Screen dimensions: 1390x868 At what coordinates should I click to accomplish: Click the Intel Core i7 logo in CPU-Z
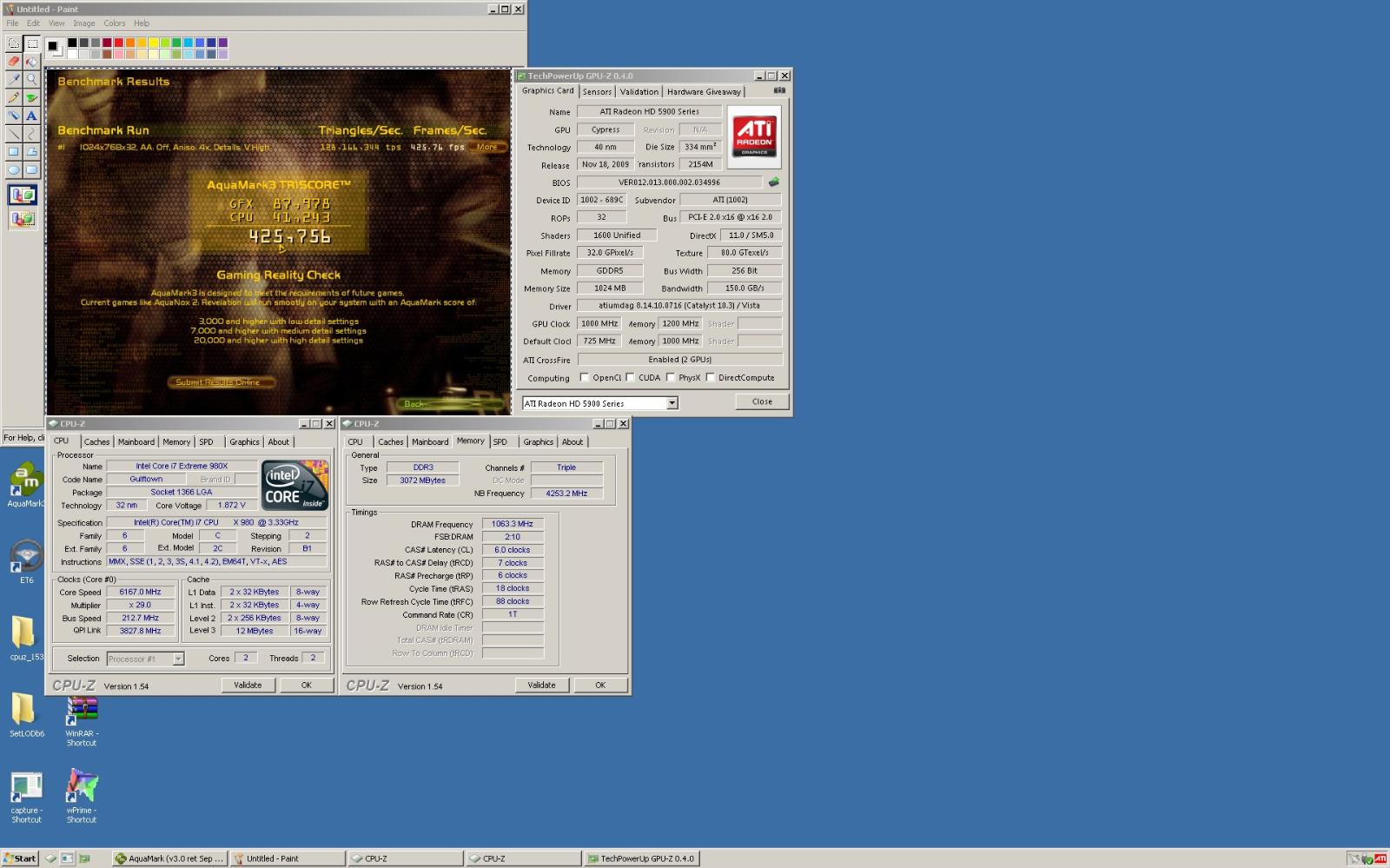point(295,485)
